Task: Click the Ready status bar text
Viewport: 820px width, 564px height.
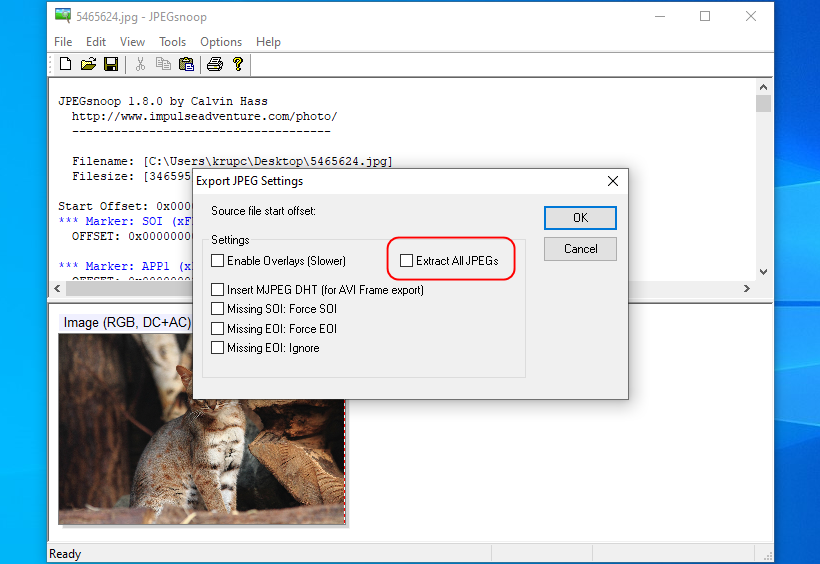Action: (x=65, y=554)
